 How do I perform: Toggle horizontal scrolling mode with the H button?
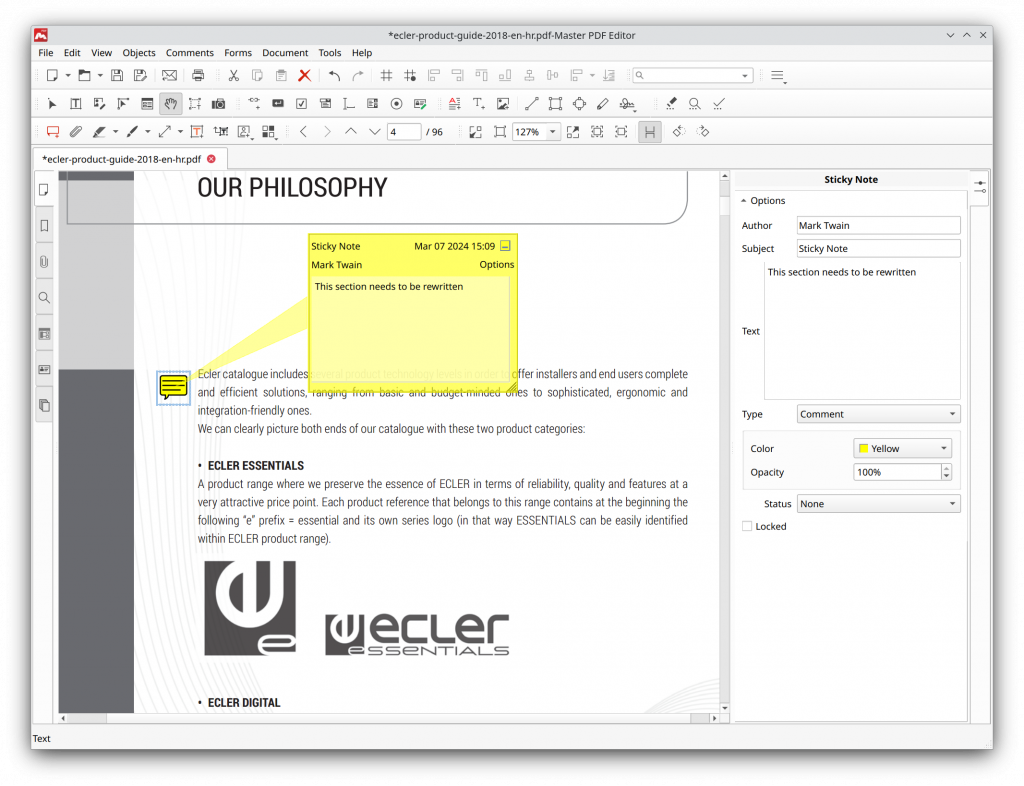click(x=649, y=131)
